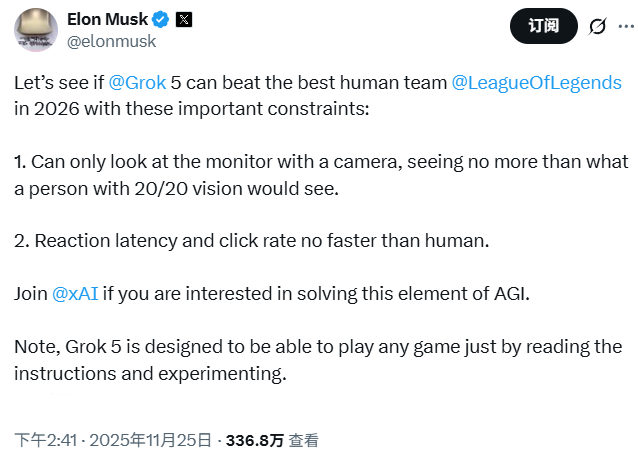Visit the @xAI mention link

pyautogui.click(x=75, y=293)
